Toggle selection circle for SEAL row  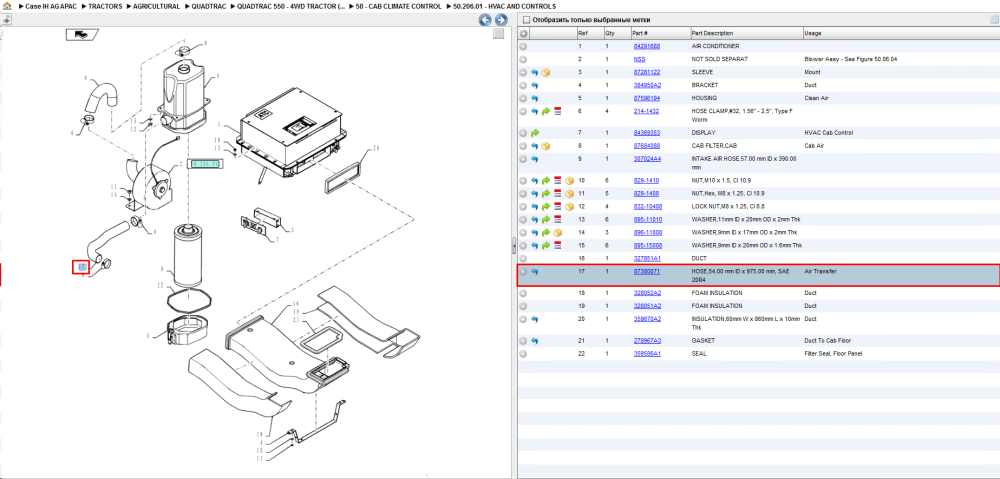[x=523, y=354]
